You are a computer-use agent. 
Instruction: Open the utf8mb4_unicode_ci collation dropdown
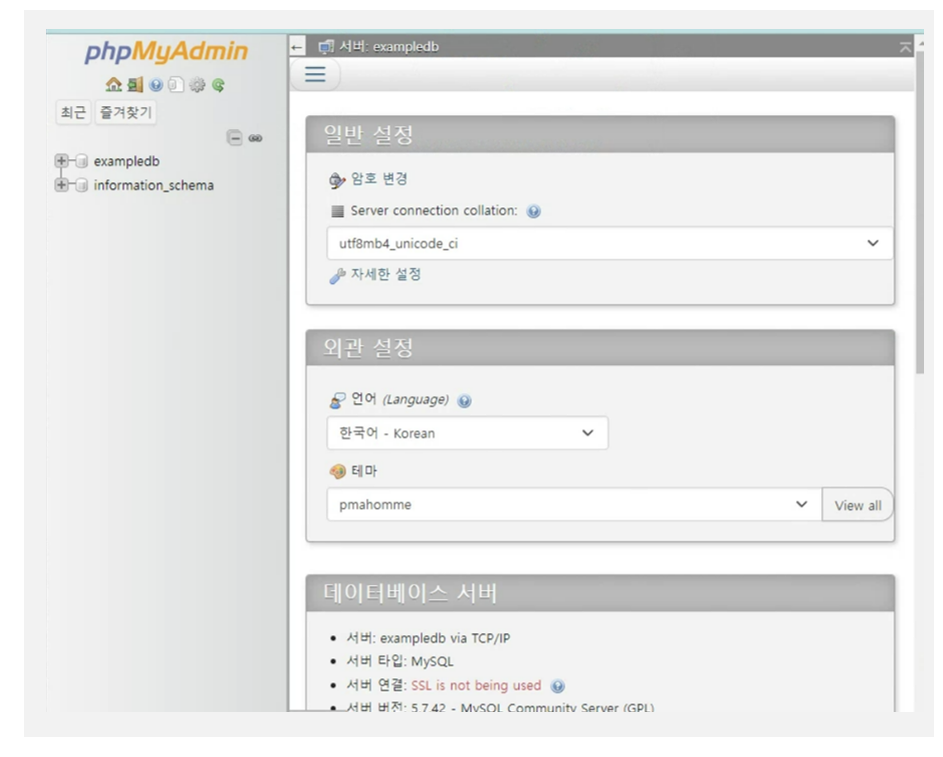click(x=610, y=244)
